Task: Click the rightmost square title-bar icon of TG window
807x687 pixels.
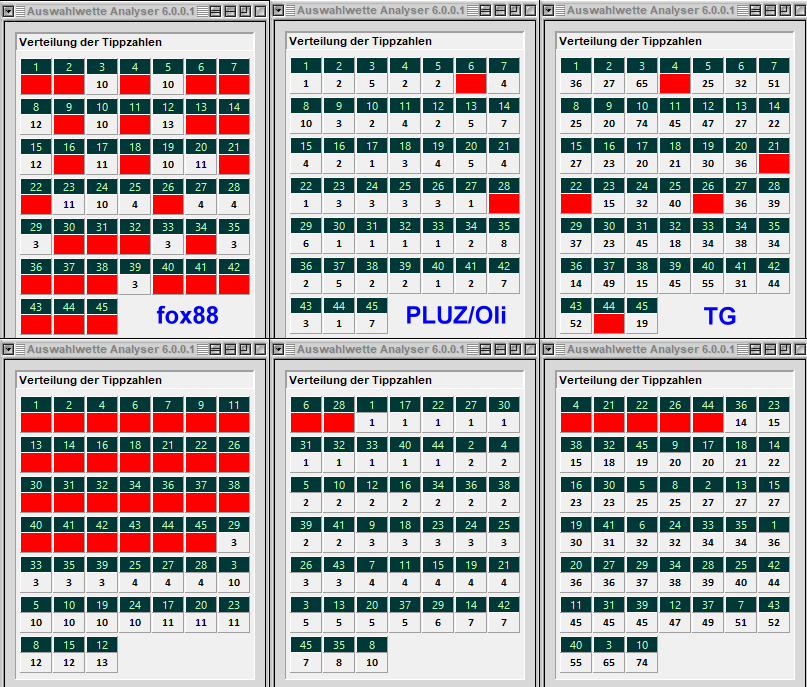Action: 799,10
